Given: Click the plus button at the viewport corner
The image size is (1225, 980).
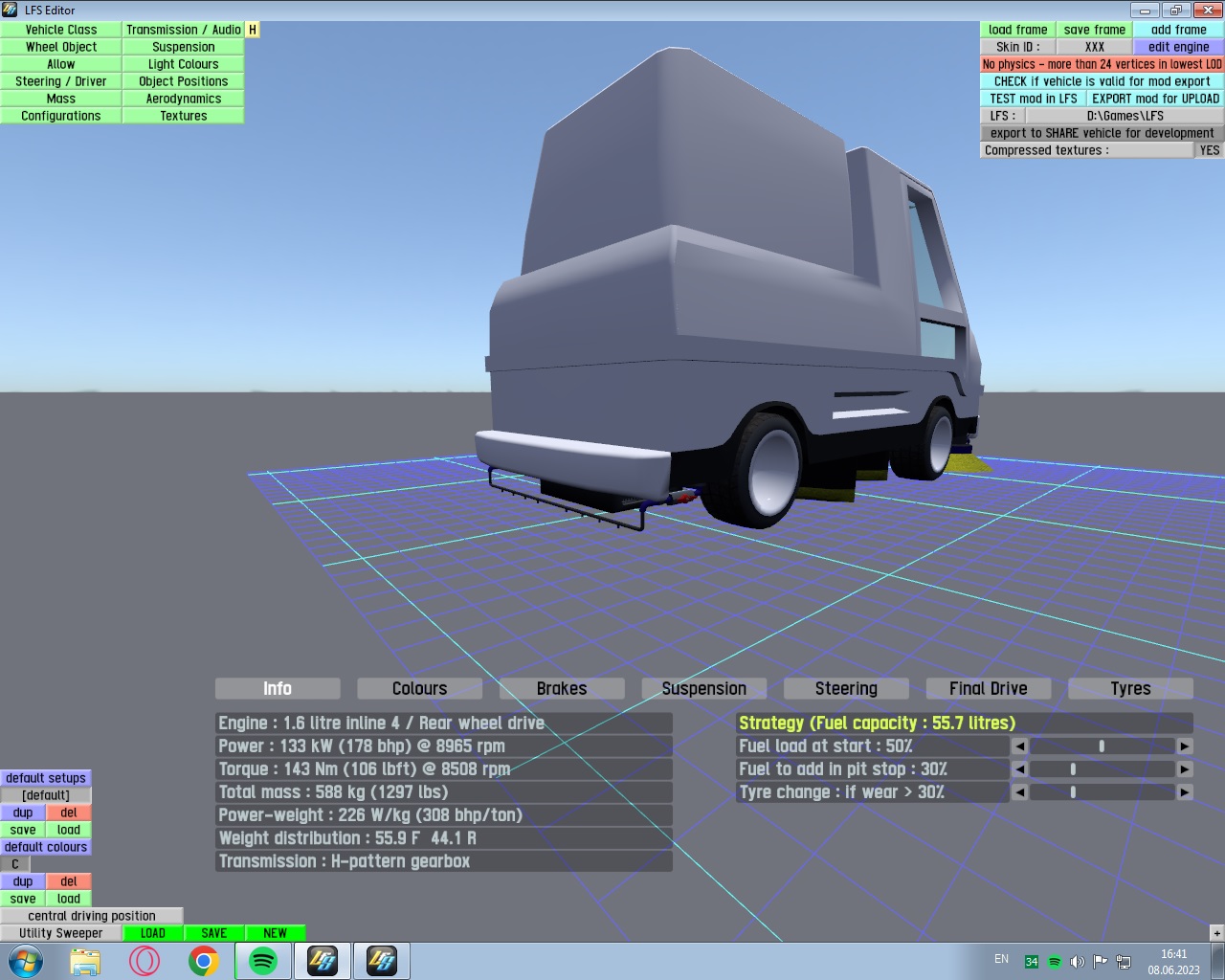Looking at the screenshot, I should pyautogui.click(x=1216, y=933).
